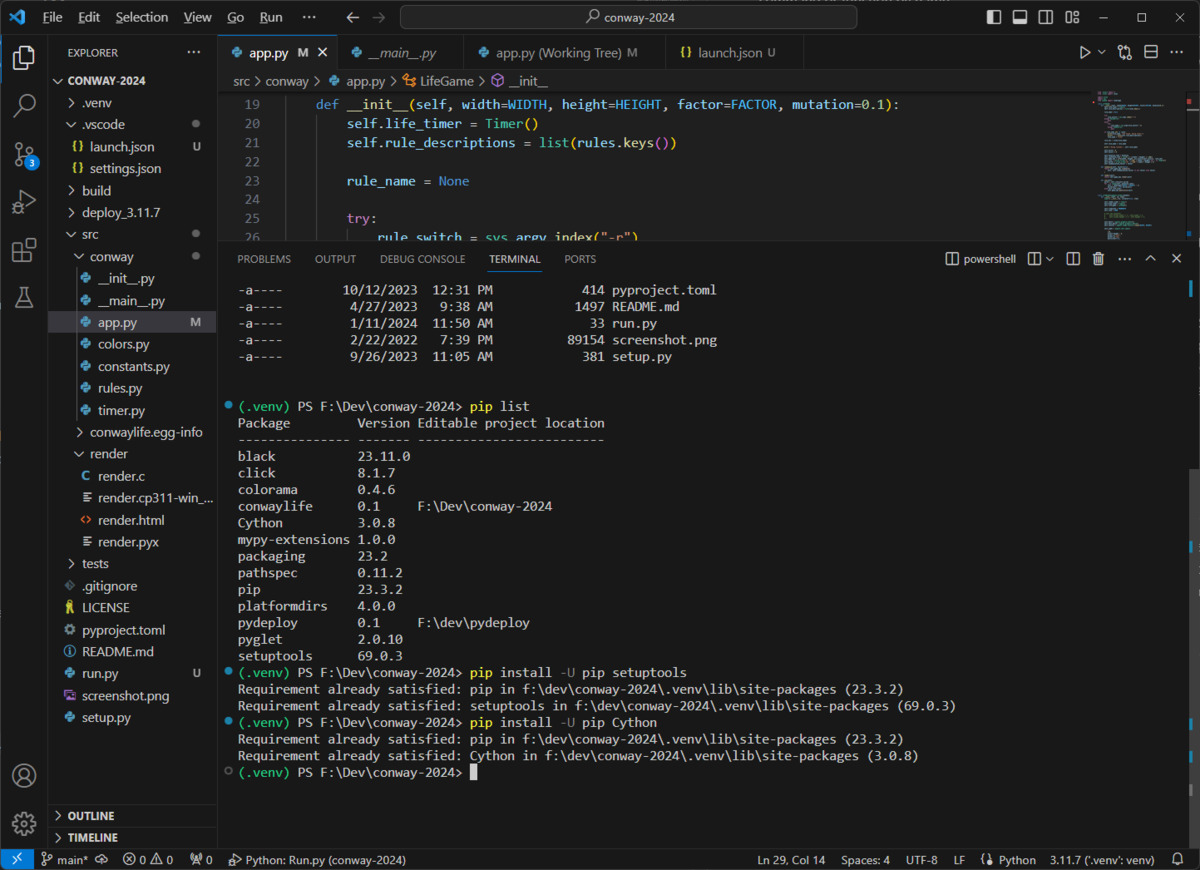Select Python interpreter 3.11.7 ('.venv')

pyautogui.click(x=1101, y=859)
